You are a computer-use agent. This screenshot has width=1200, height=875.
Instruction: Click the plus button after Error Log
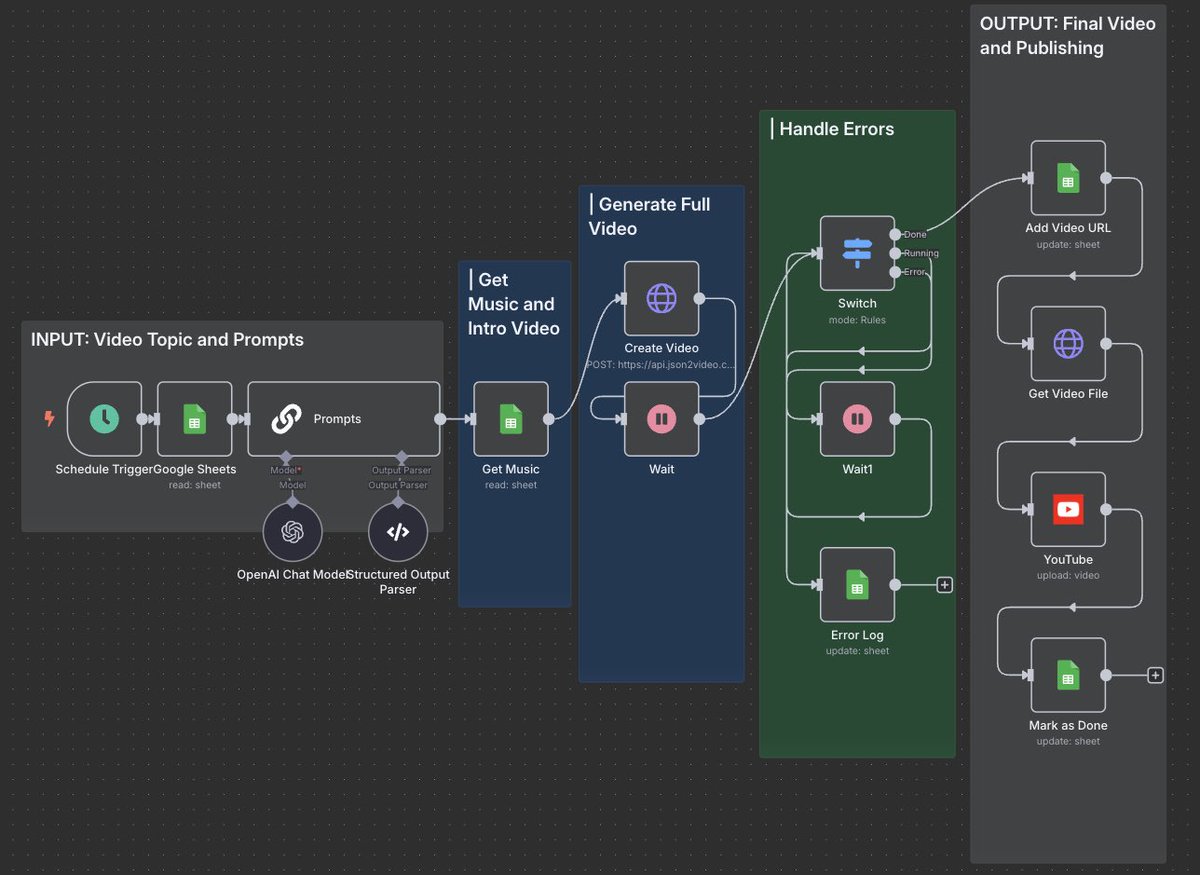[944, 584]
